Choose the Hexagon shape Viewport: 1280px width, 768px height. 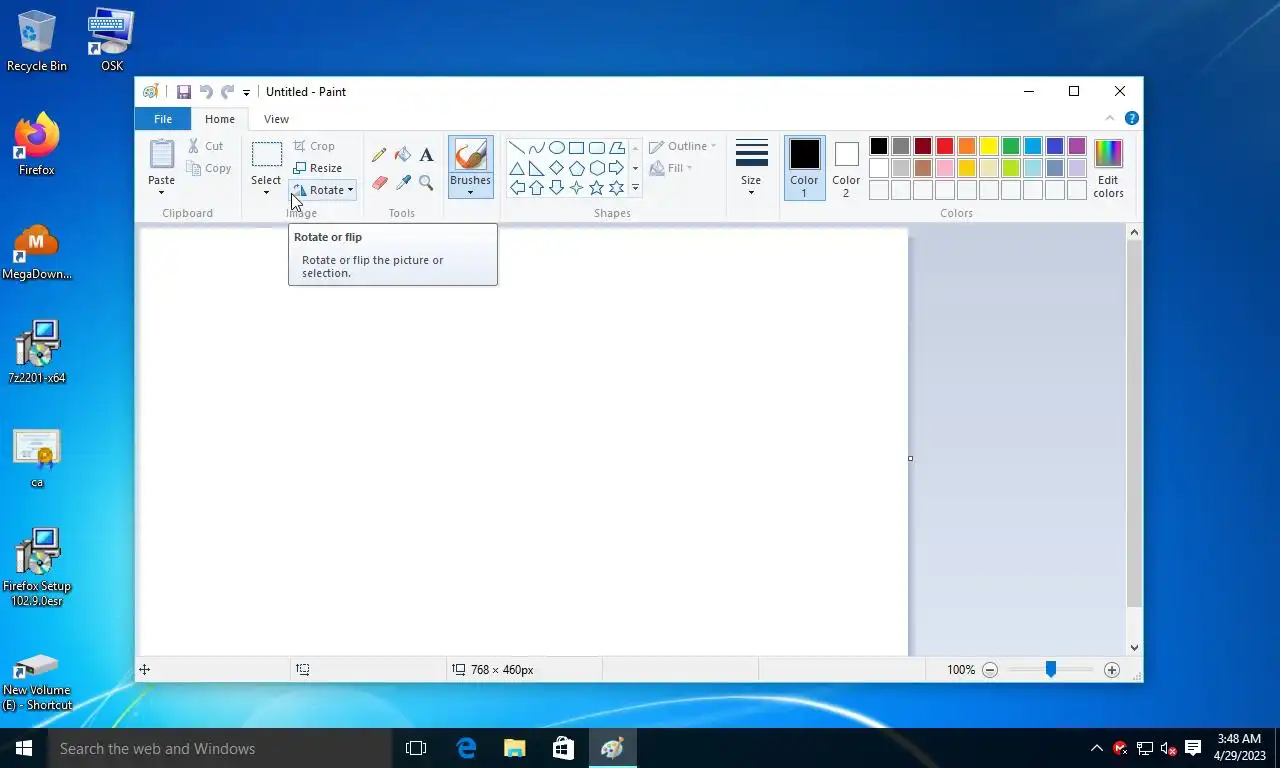[597, 168]
